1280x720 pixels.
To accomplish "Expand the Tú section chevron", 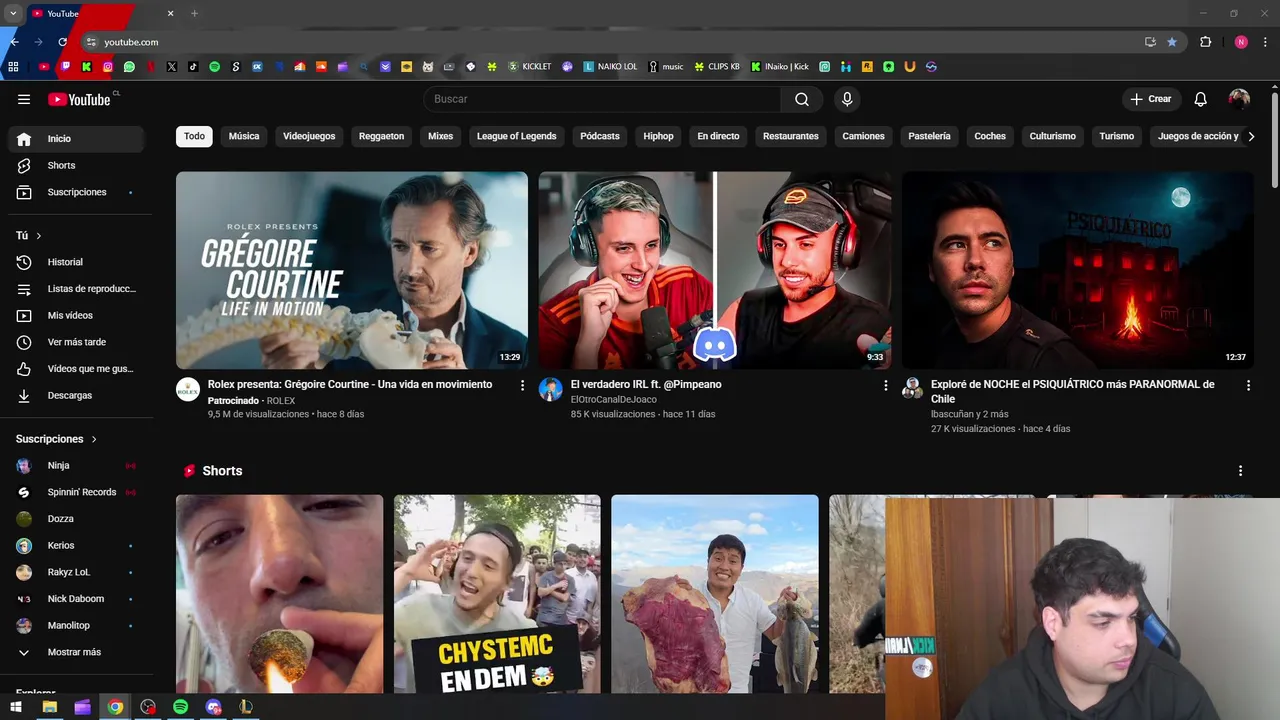I will pyautogui.click(x=39, y=236).
